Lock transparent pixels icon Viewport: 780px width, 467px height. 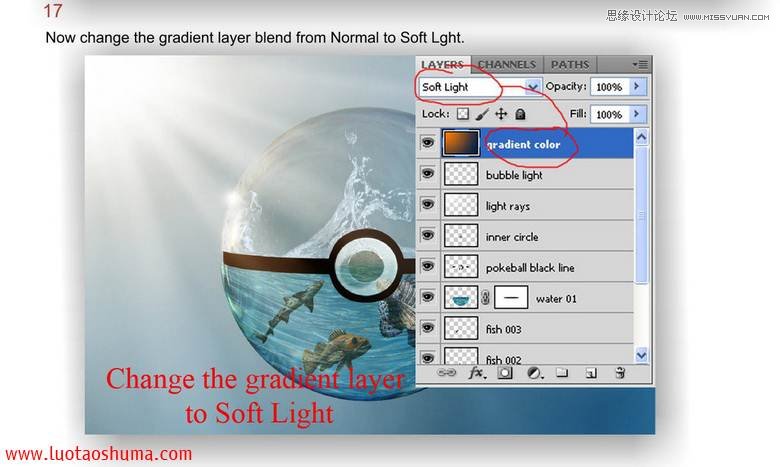click(463, 114)
